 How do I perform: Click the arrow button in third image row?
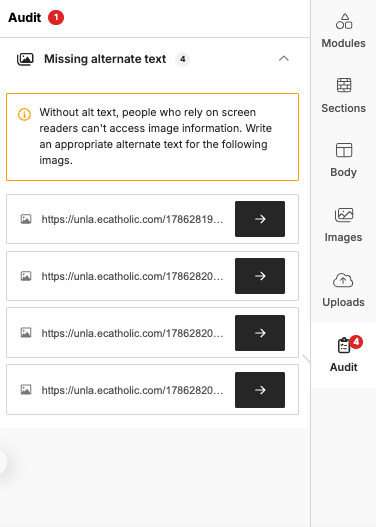tap(260, 333)
